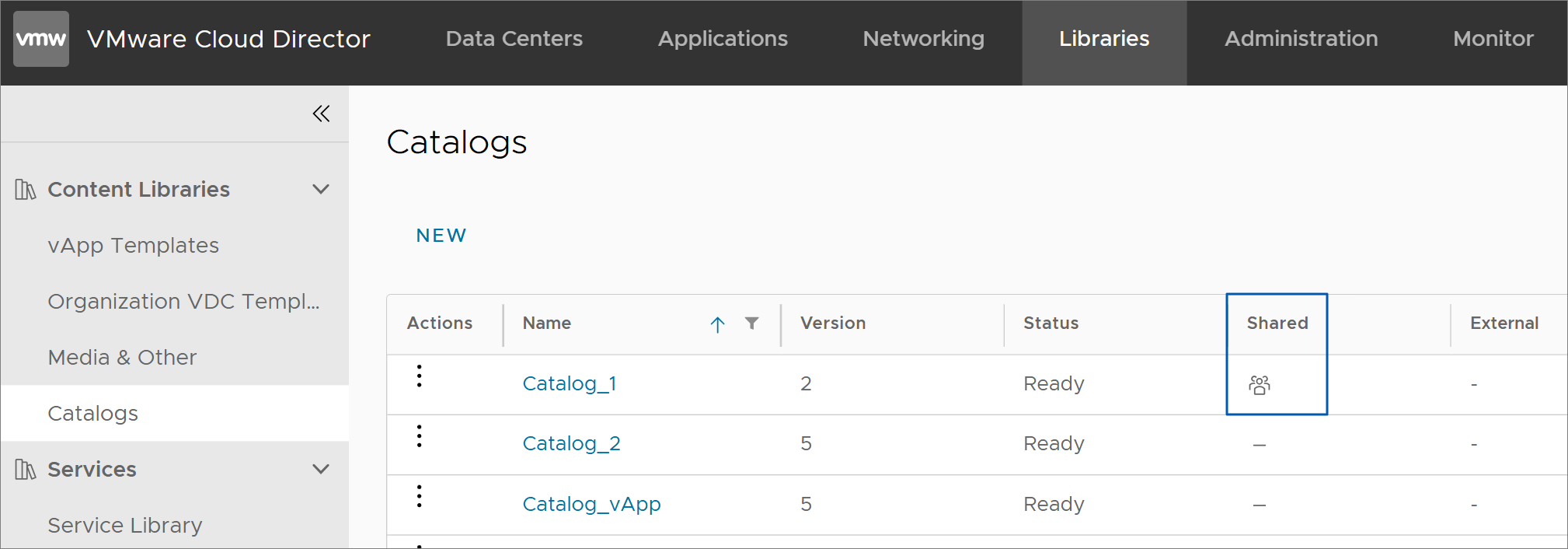Sort ascending by Name arrow
This screenshot has height=549, width=1568.
click(717, 324)
